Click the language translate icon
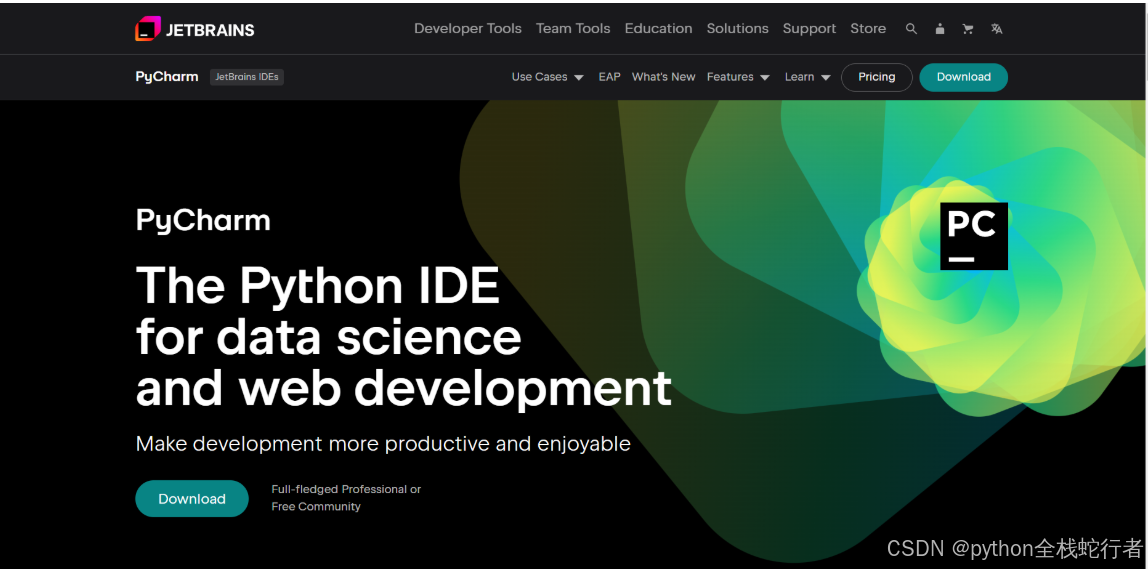Viewport: 1148px width, 569px height. (x=996, y=29)
